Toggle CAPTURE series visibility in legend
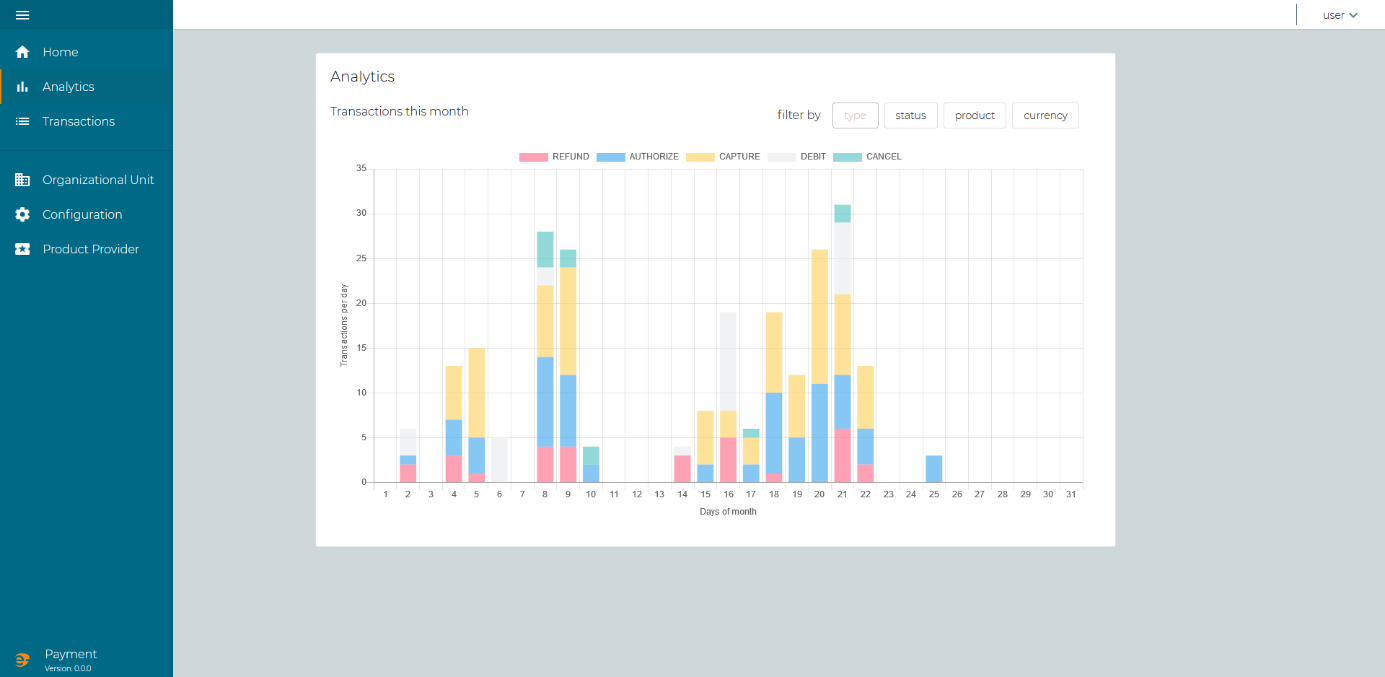 723,157
